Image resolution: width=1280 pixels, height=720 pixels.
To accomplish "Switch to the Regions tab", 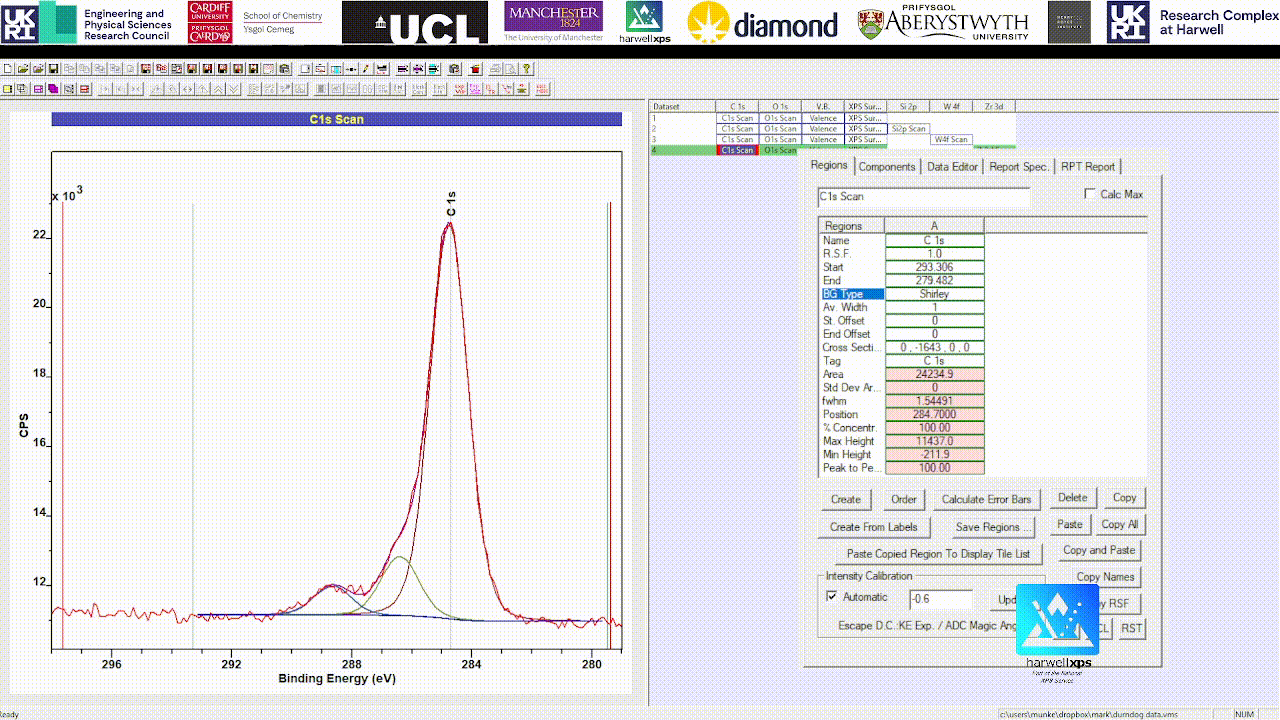I will coord(829,165).
